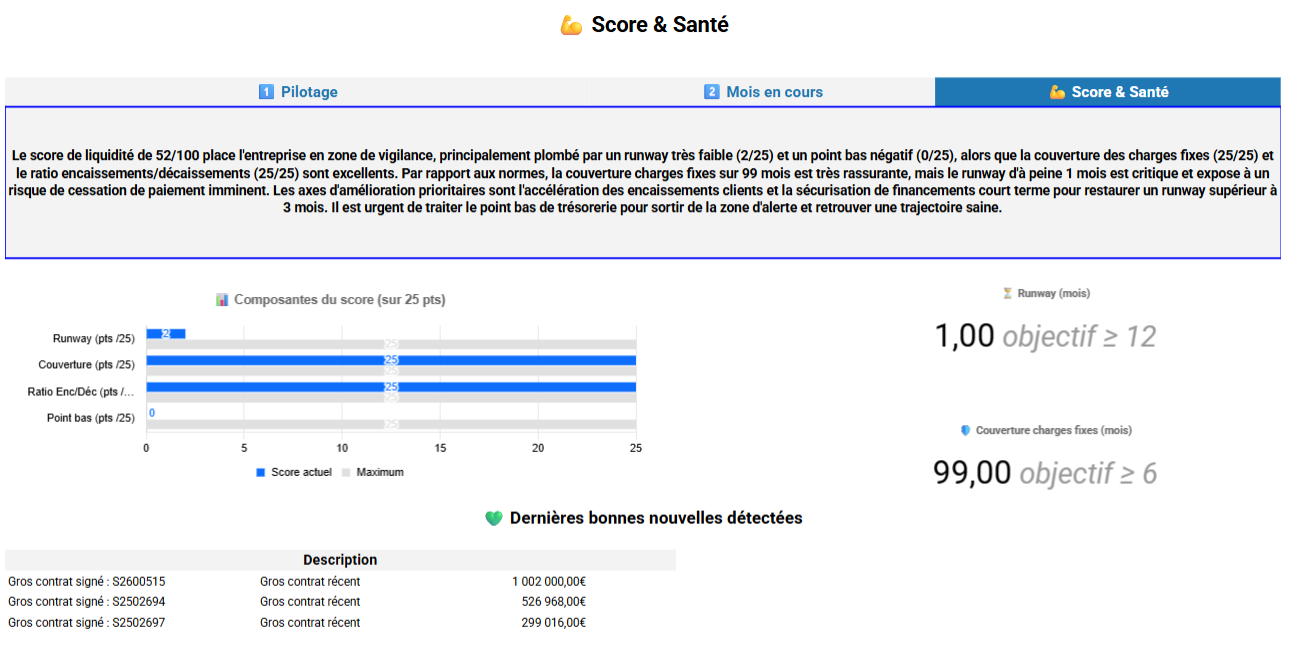1312x649 pixels.
Task: Click the blue Ratio Enc/Déc score bar
Action: (391, 387)
